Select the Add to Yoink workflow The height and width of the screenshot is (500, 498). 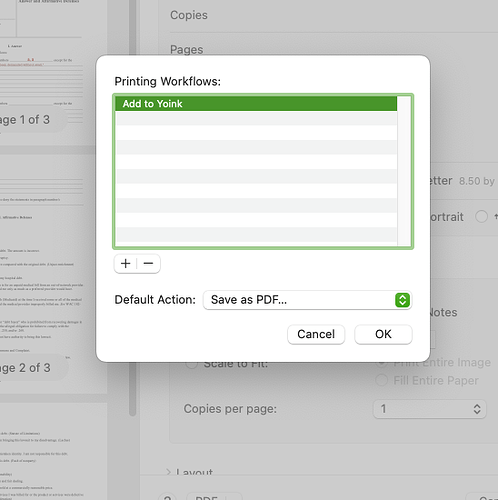(256, 104)
